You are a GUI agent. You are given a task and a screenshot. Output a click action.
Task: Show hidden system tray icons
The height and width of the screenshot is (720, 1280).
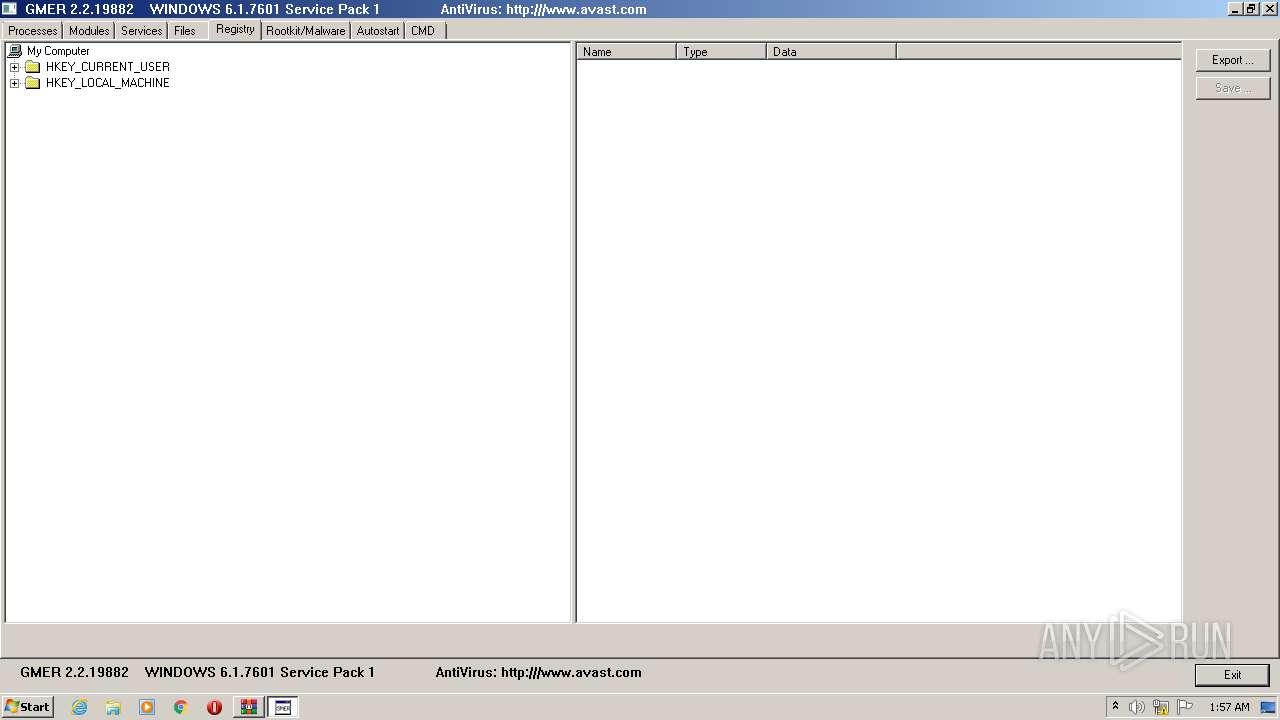1115,707
